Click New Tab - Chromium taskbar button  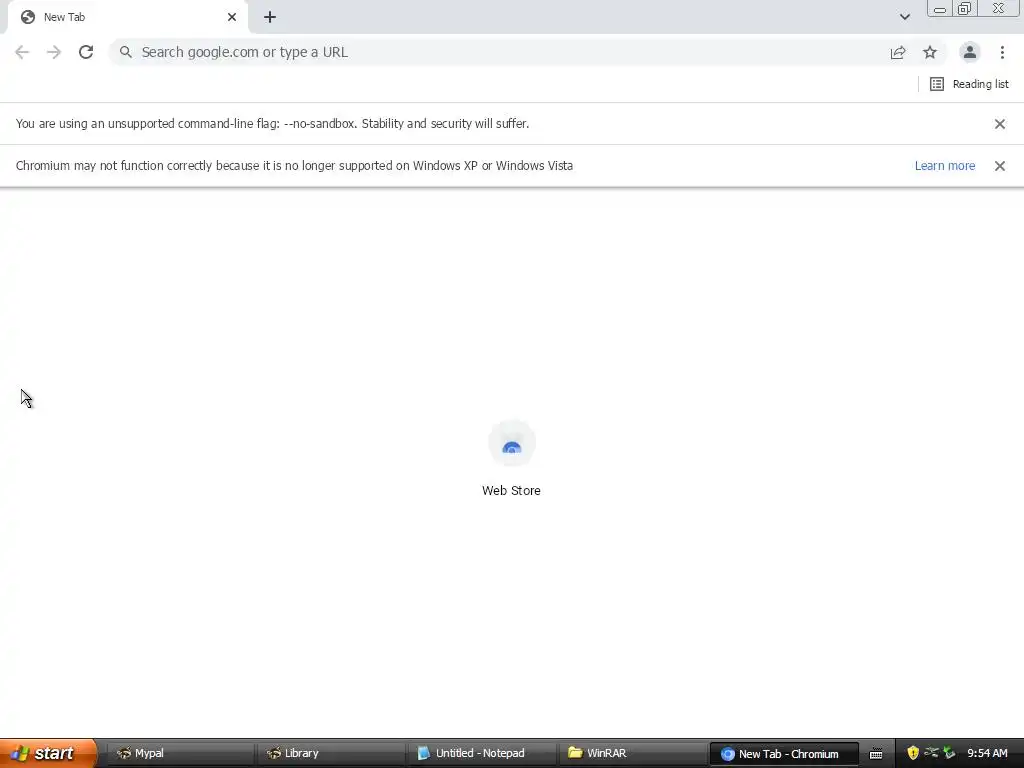coord(784,754)
